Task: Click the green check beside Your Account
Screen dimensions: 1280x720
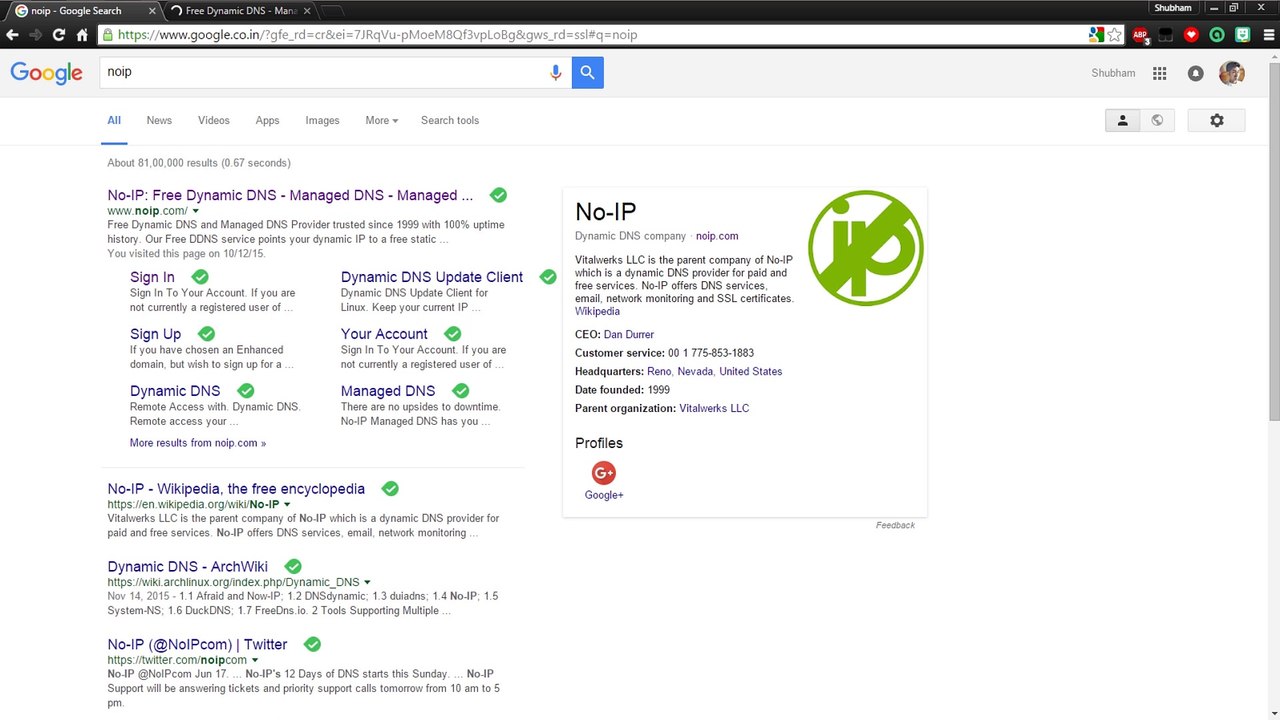Action: point(452,334)
